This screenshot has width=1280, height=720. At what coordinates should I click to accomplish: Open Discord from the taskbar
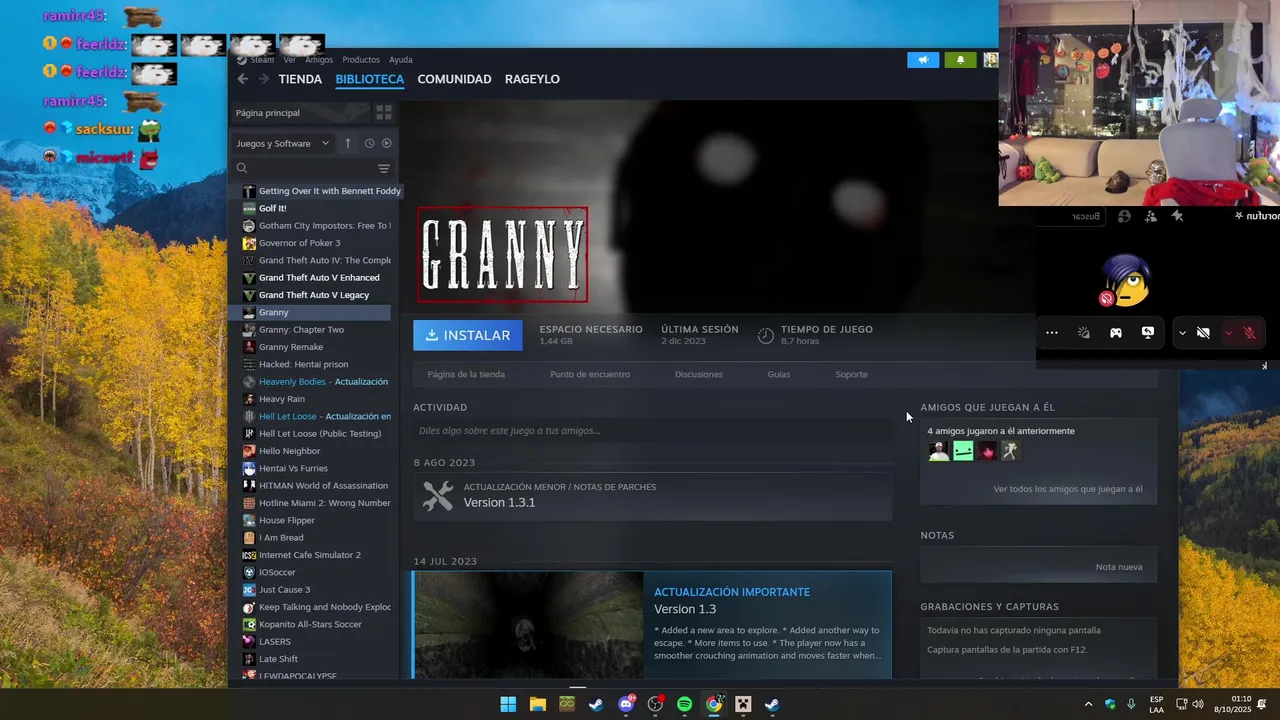click(x=626, y=704)
